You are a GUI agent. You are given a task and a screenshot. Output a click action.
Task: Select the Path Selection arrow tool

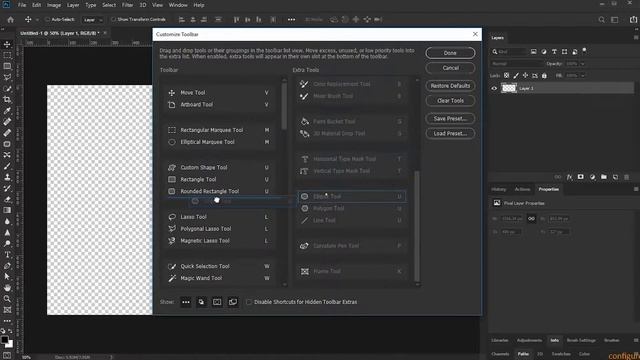[7, 277]
